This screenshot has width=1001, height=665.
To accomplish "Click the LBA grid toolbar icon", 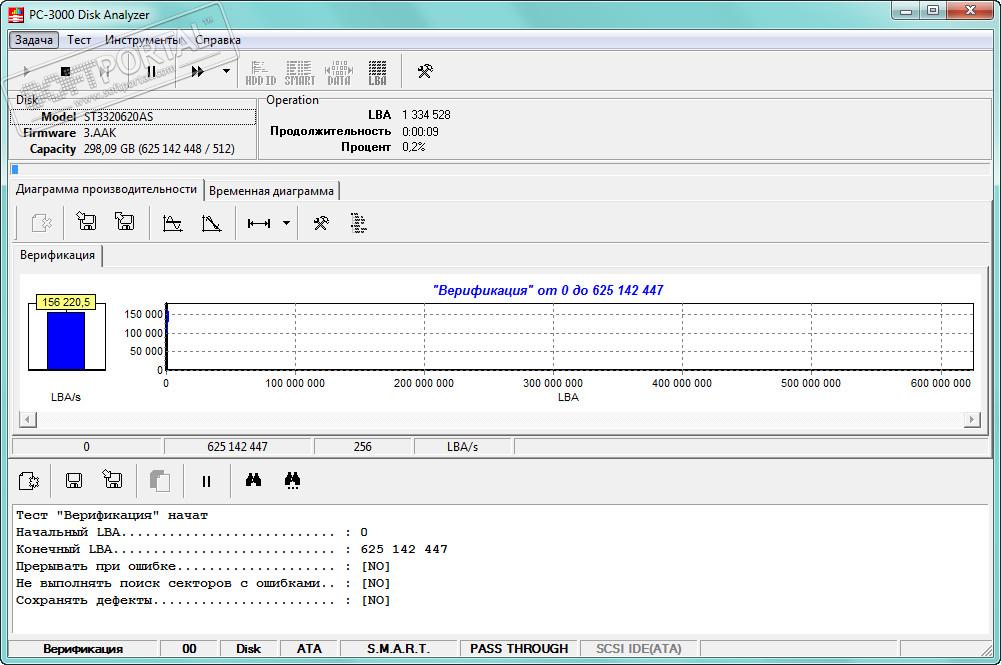I will (377, 72).
